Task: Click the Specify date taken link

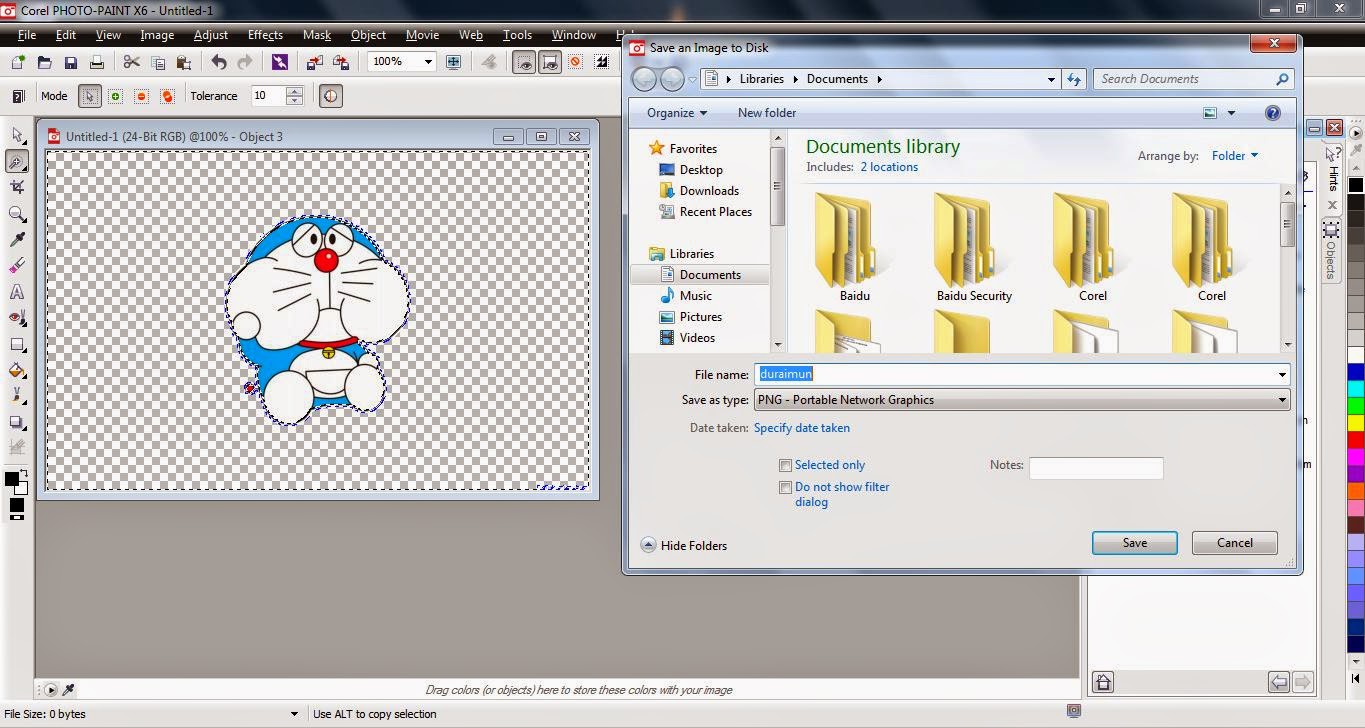Action: [802, 428]
